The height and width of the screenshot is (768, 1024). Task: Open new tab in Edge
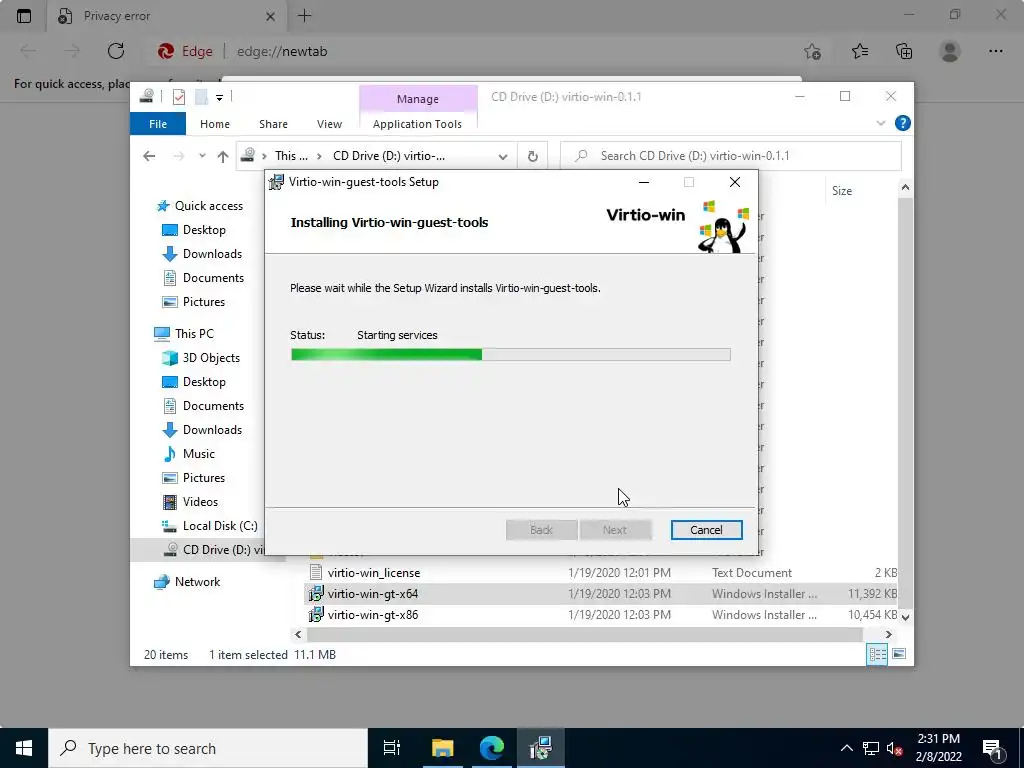pos(304,16)
